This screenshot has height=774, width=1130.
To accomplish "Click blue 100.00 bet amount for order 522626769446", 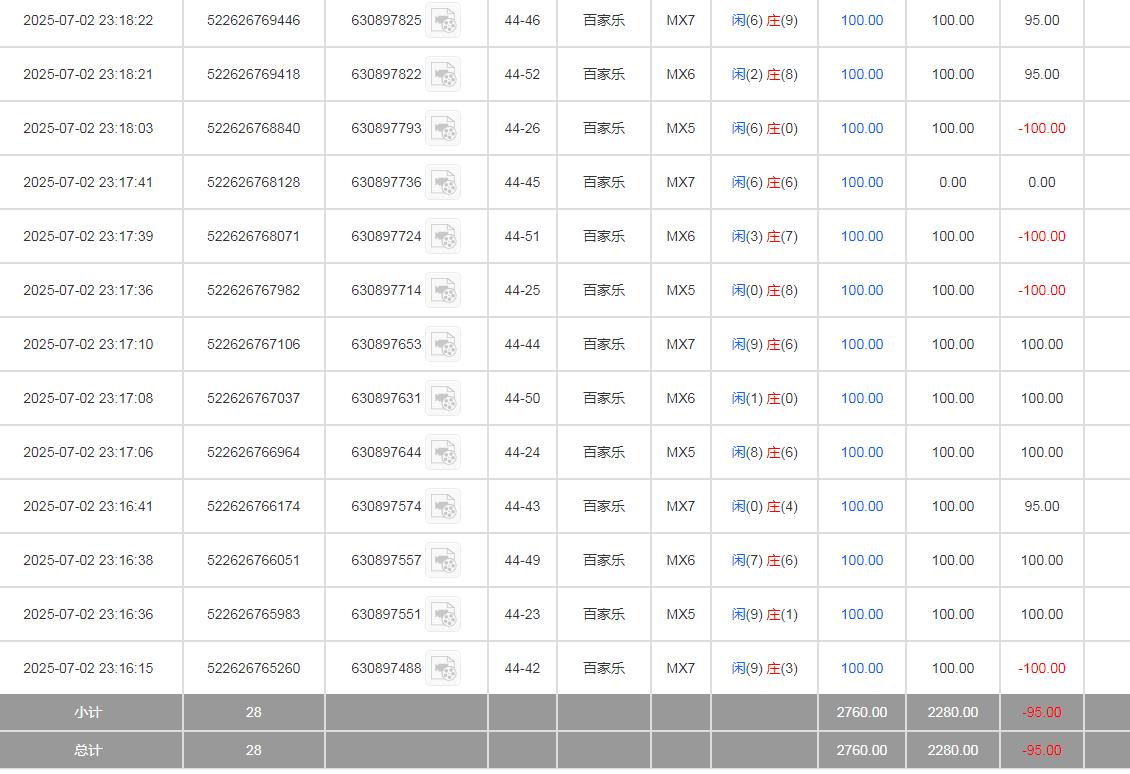I will (x=861, y=21).
